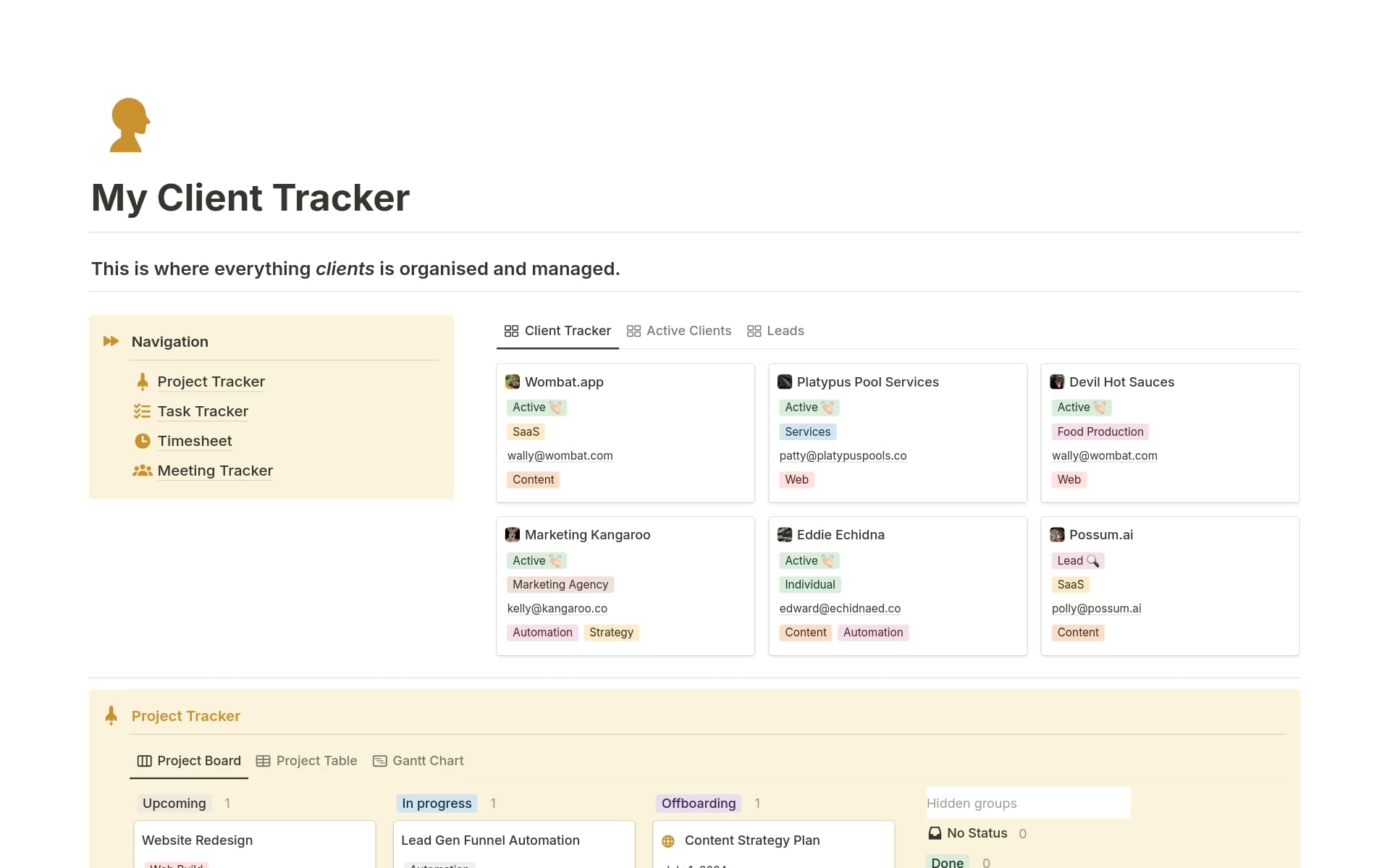Collapse the Upcoming column header

174,803
